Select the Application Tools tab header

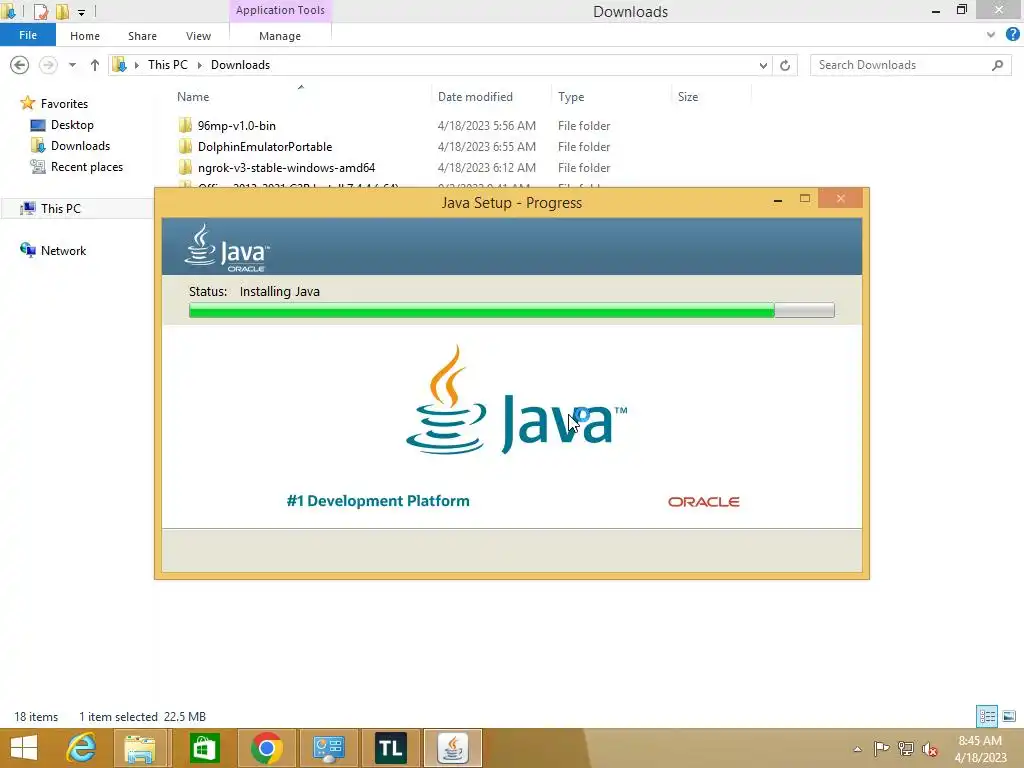point(280,10)
